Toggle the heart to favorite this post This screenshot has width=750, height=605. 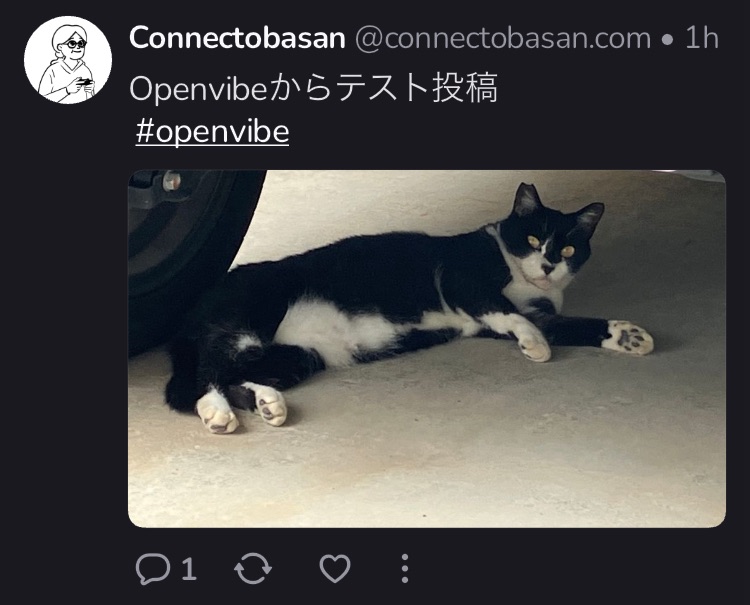point(335,569)
